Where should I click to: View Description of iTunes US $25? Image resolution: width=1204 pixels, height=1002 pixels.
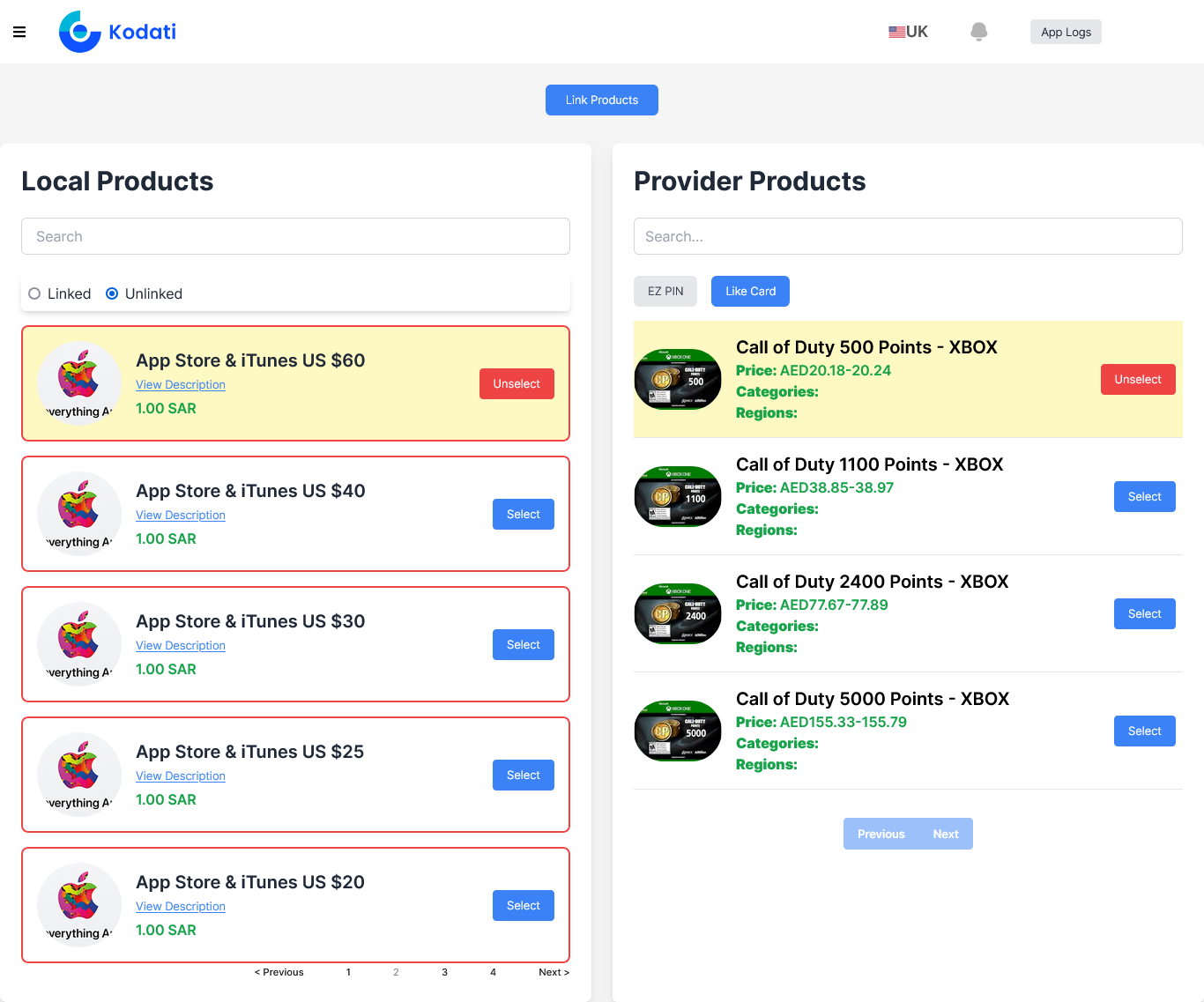[181, 776]
